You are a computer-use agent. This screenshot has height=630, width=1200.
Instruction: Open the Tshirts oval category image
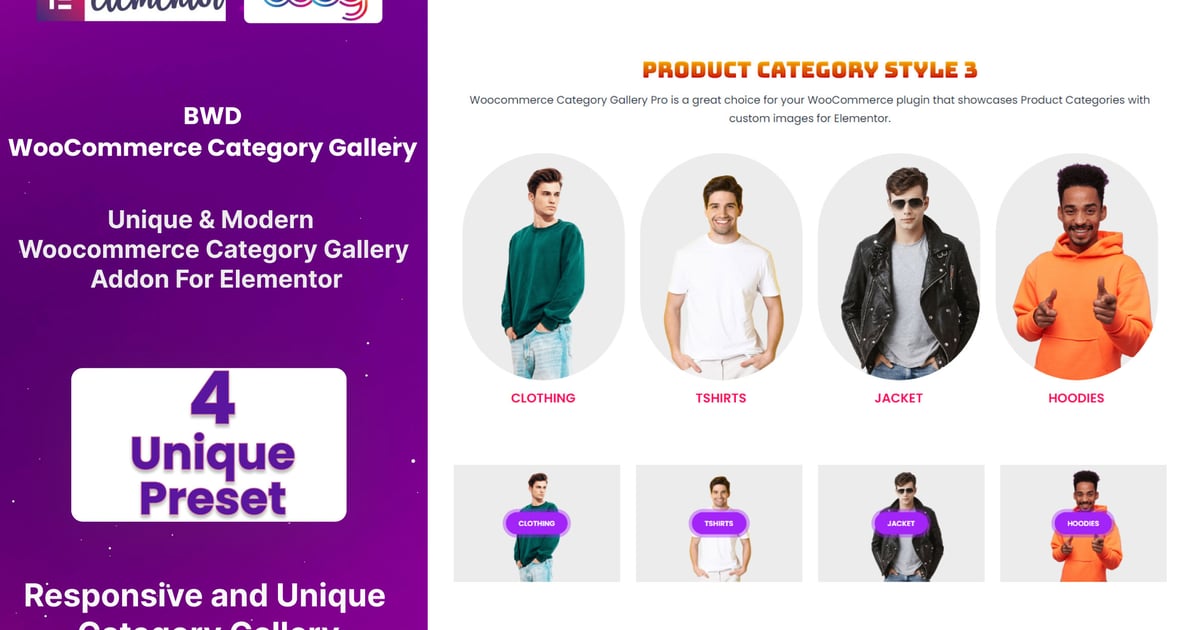coord(721,267)
